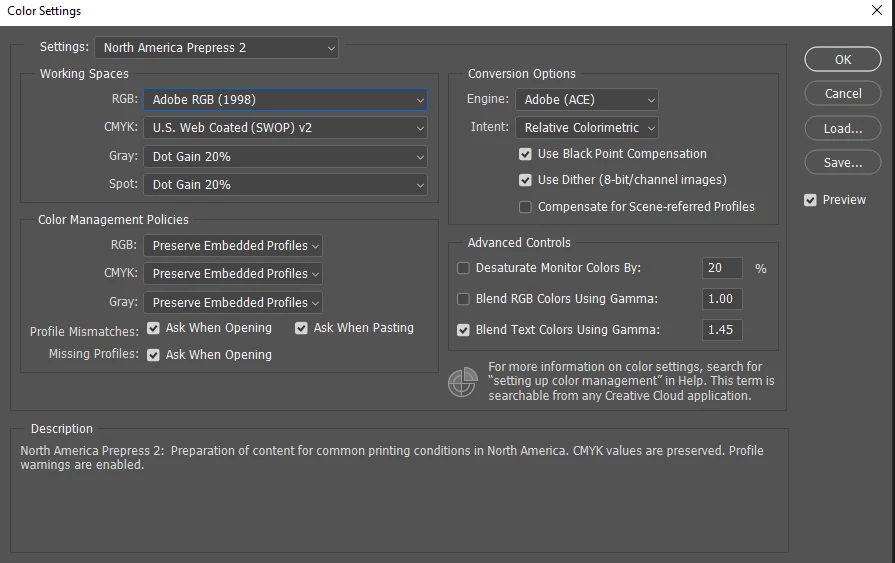The image size is (895, 563).
Task: Enable Compensate for Scene-referred Profiles
Action: click(525, 207)
